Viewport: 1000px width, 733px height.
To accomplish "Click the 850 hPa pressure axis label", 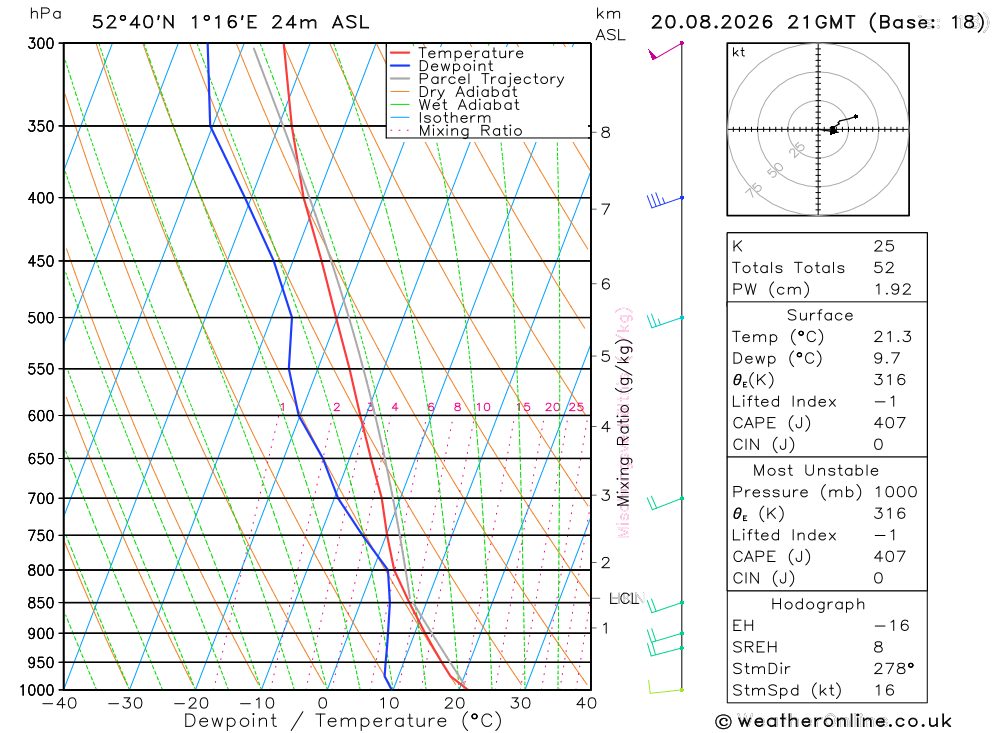I will (x=41, y=603).
